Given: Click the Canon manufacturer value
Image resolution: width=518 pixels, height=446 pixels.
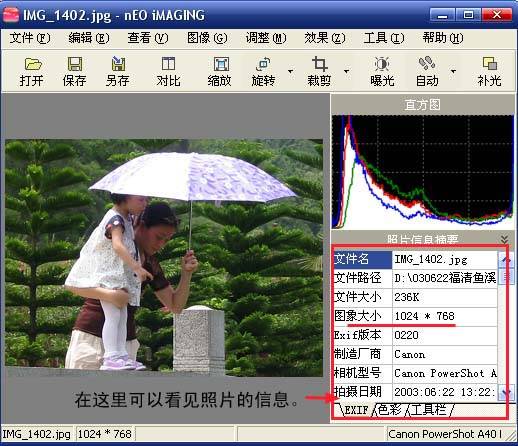Looking at the screenshot, I should coord(445,354).
